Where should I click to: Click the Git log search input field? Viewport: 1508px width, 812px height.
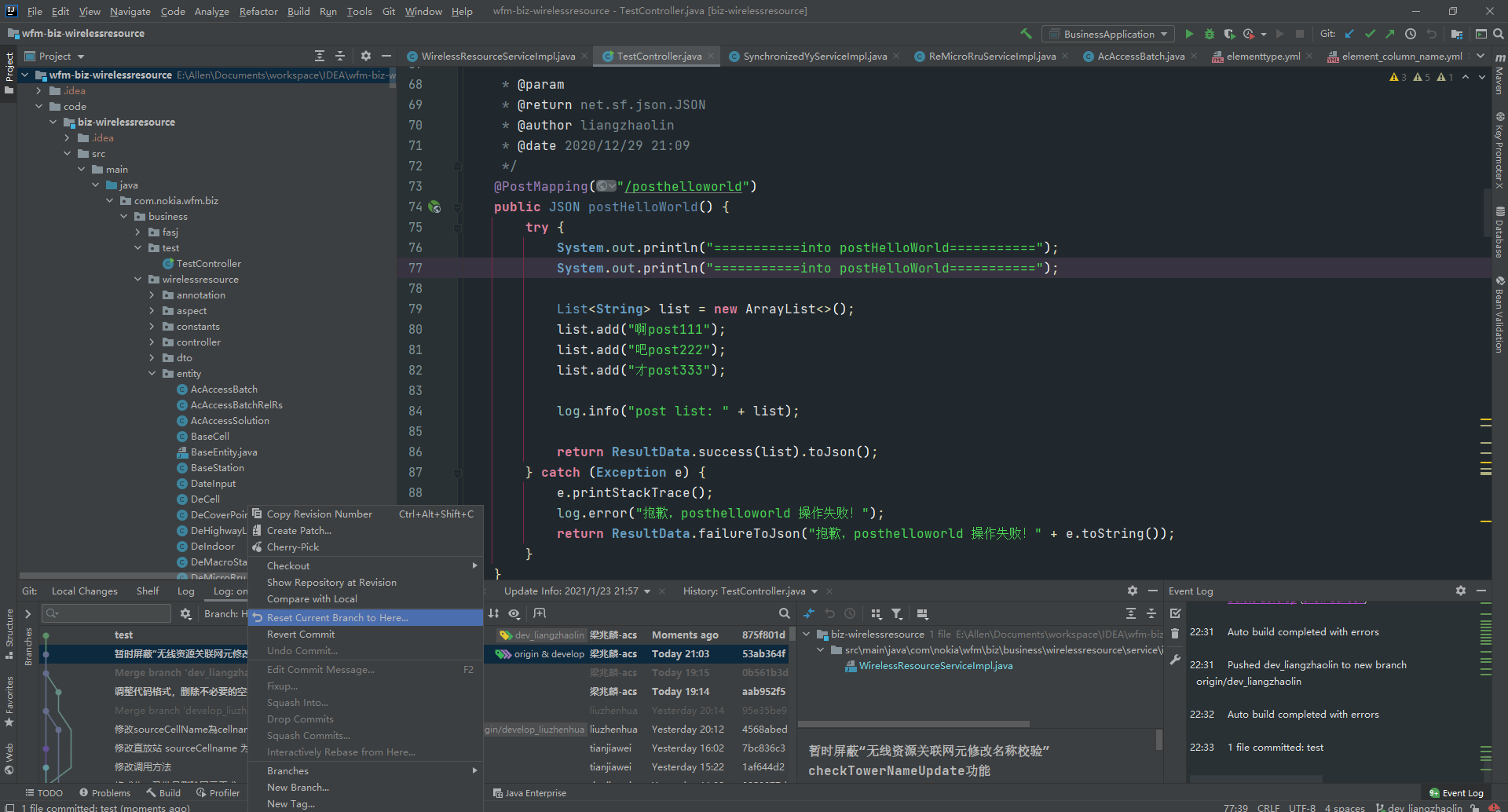pos(107,613)
